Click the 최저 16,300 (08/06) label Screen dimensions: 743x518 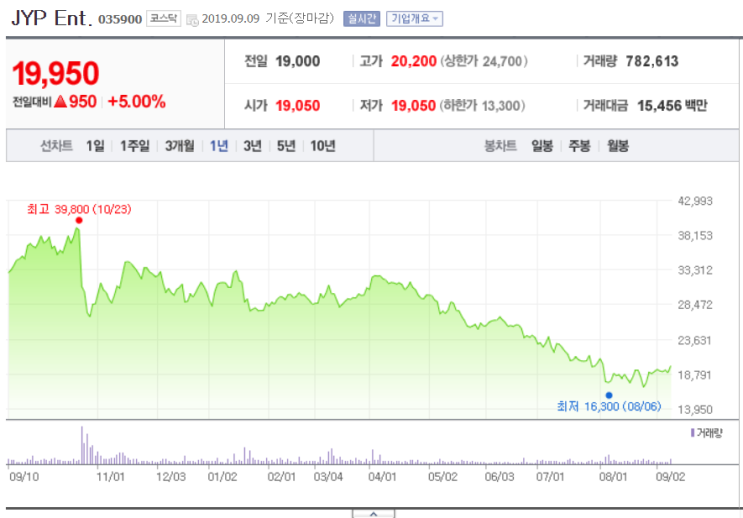[609, 406]
